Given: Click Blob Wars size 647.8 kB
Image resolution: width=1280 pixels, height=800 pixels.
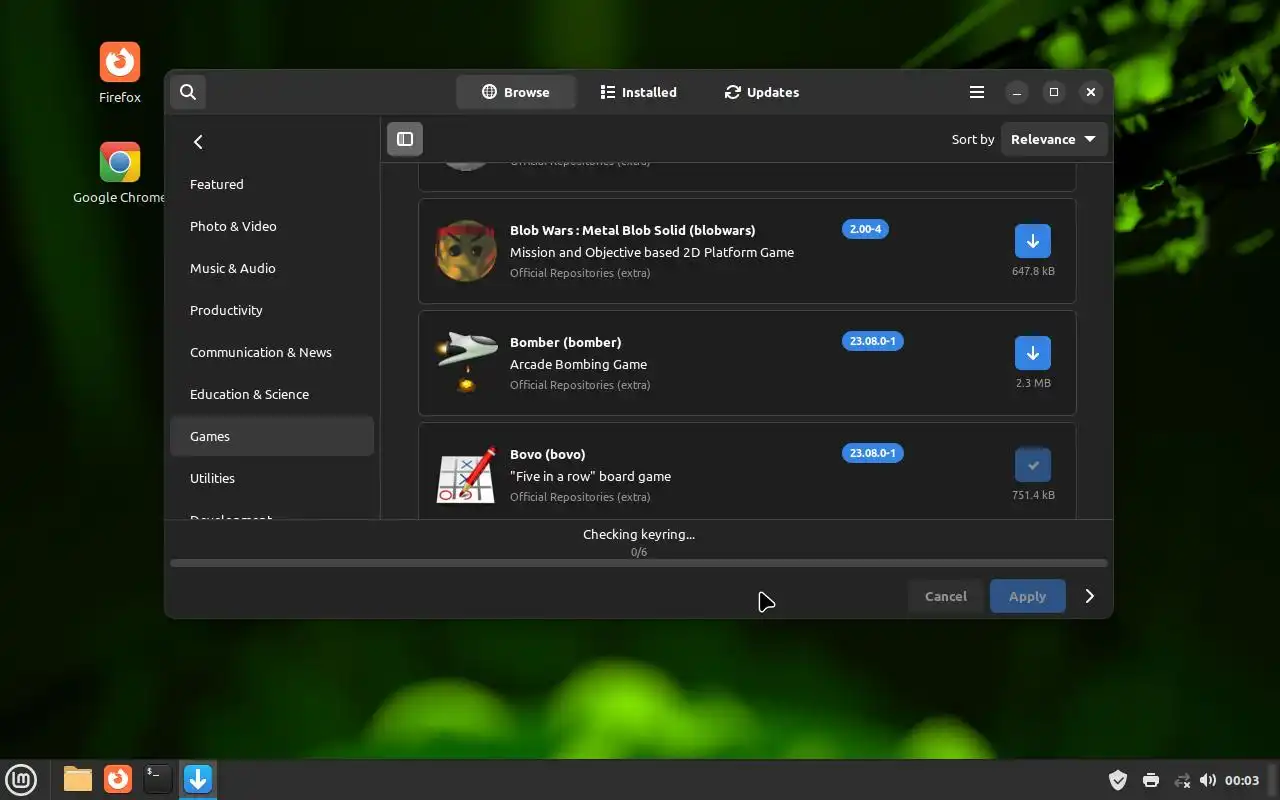Looking at the screenshot, I should (x=1033, y=271).
